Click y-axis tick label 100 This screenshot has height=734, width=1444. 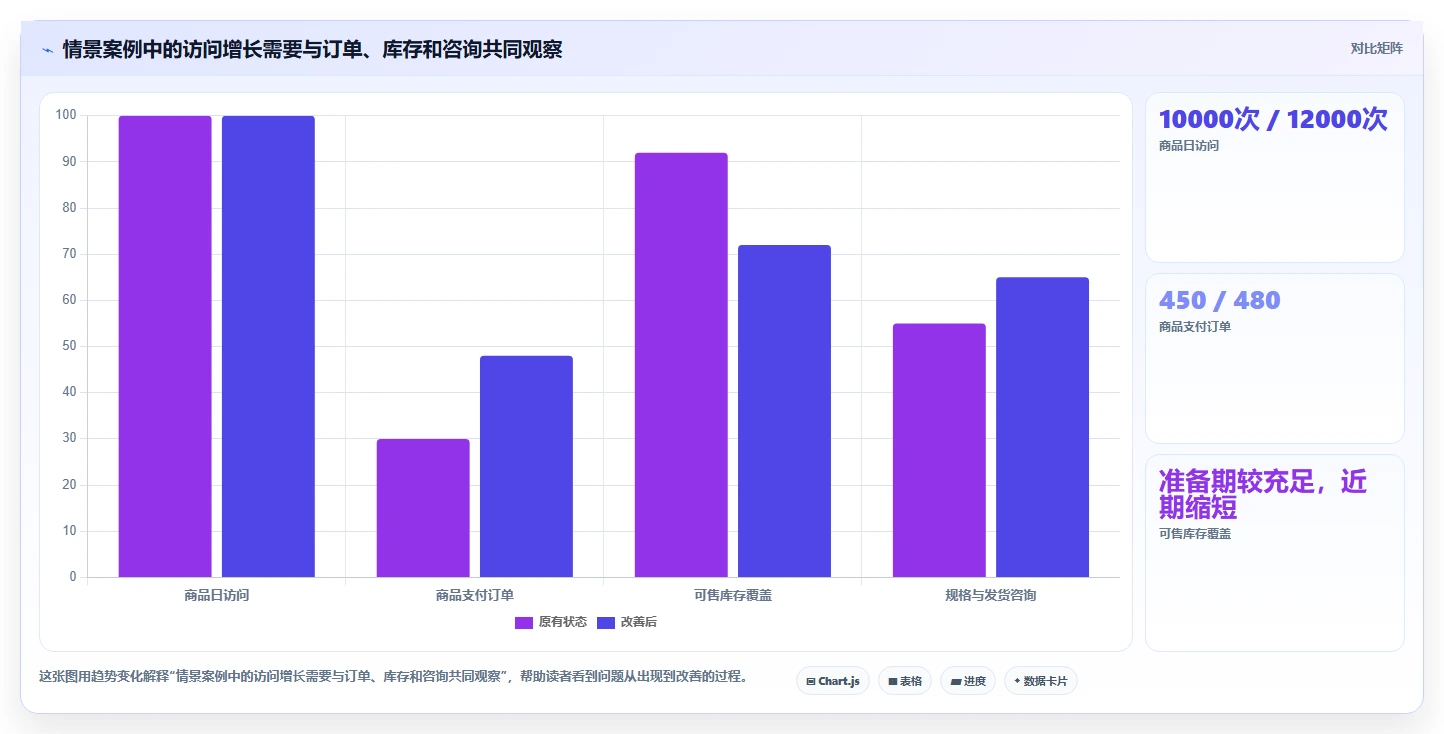(66, 115)
